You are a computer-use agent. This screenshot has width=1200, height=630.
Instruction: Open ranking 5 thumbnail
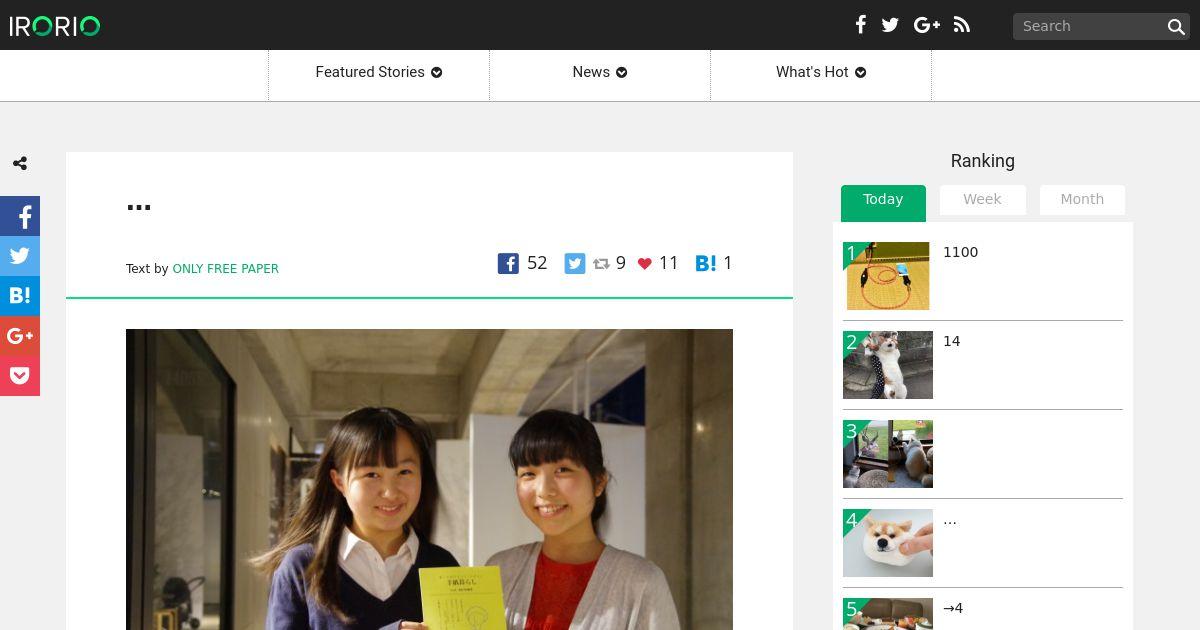coord(888,614)
